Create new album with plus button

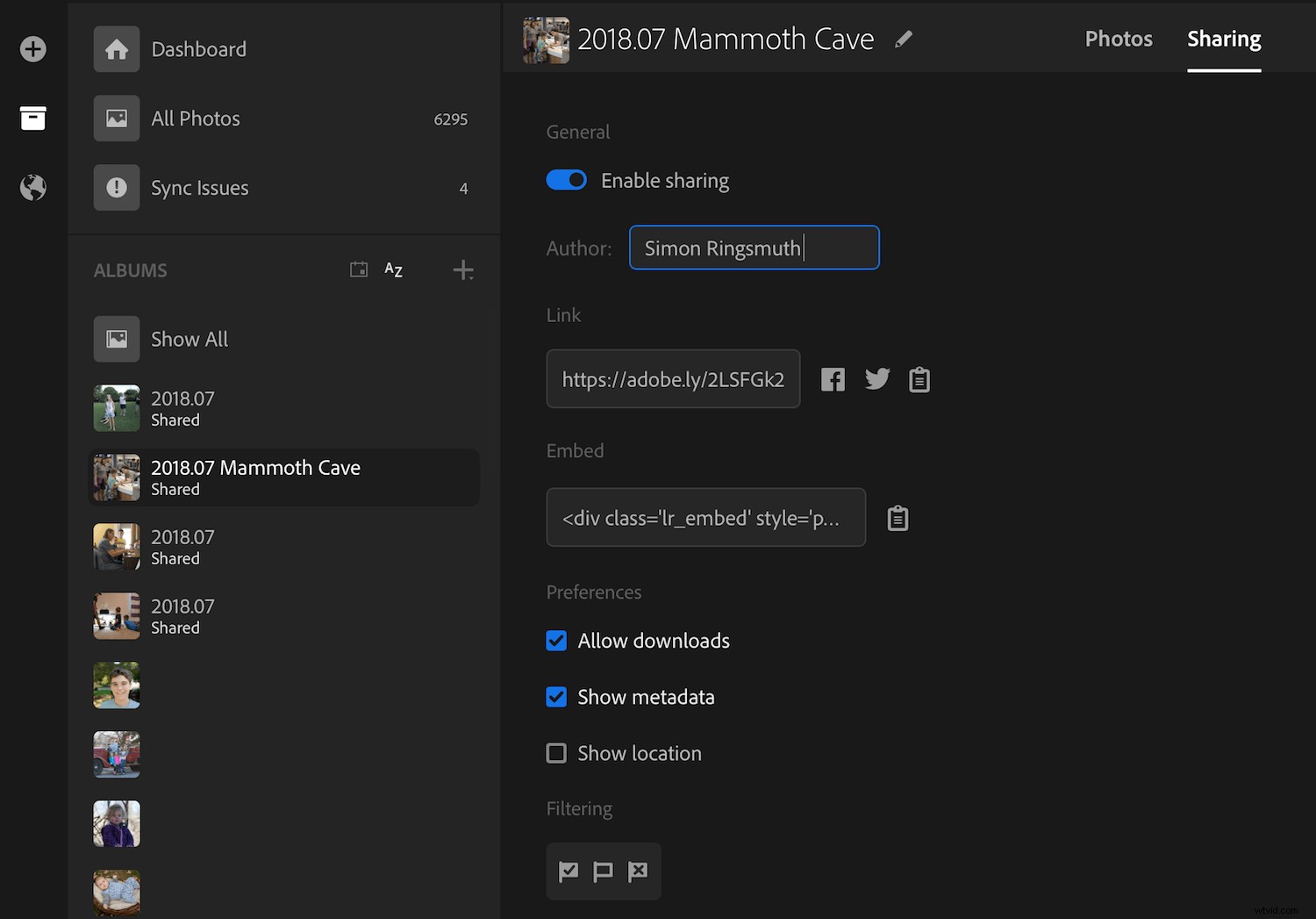click(463, 270)
